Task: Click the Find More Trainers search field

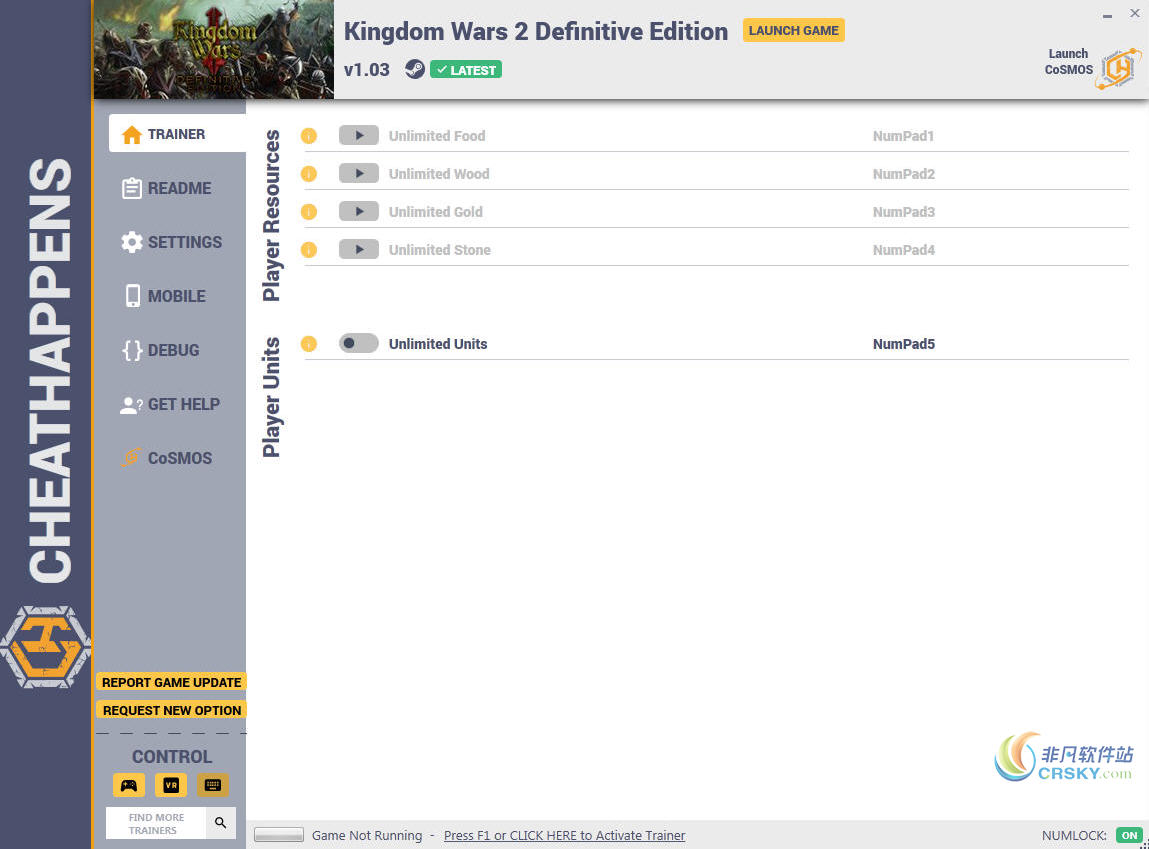Action: point(156,823)
